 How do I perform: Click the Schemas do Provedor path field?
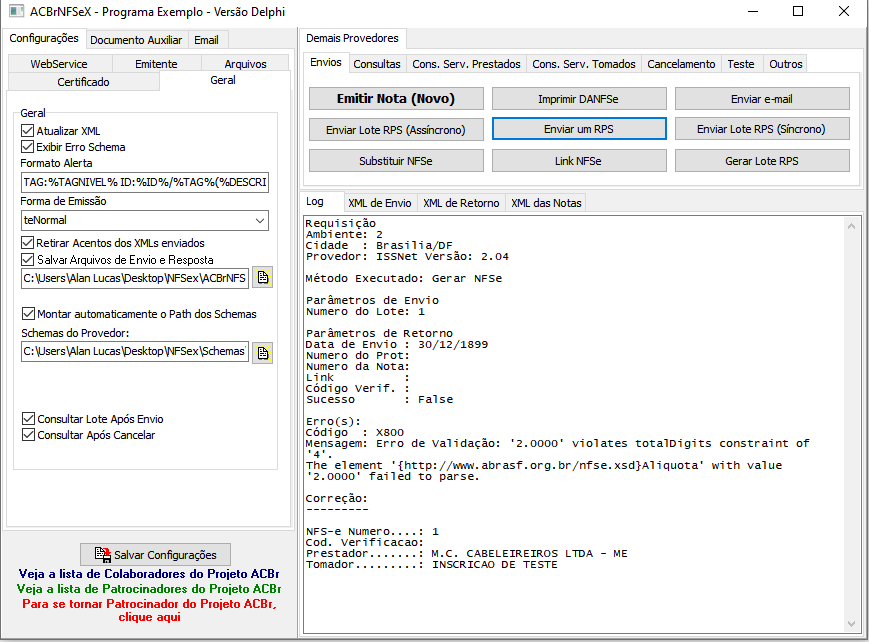(135, 351)
